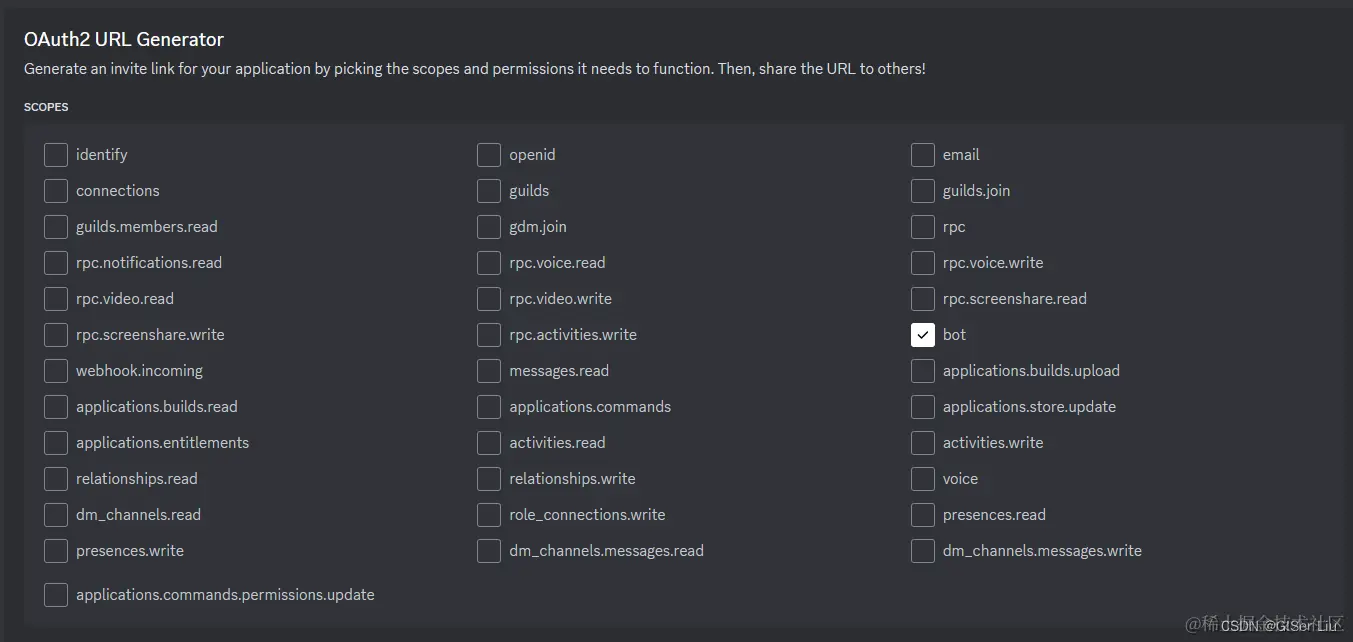This screenshot has height=642, width=1353.
Task: Enable dm_channels.read scope
Action: click(x=56, y=515)
